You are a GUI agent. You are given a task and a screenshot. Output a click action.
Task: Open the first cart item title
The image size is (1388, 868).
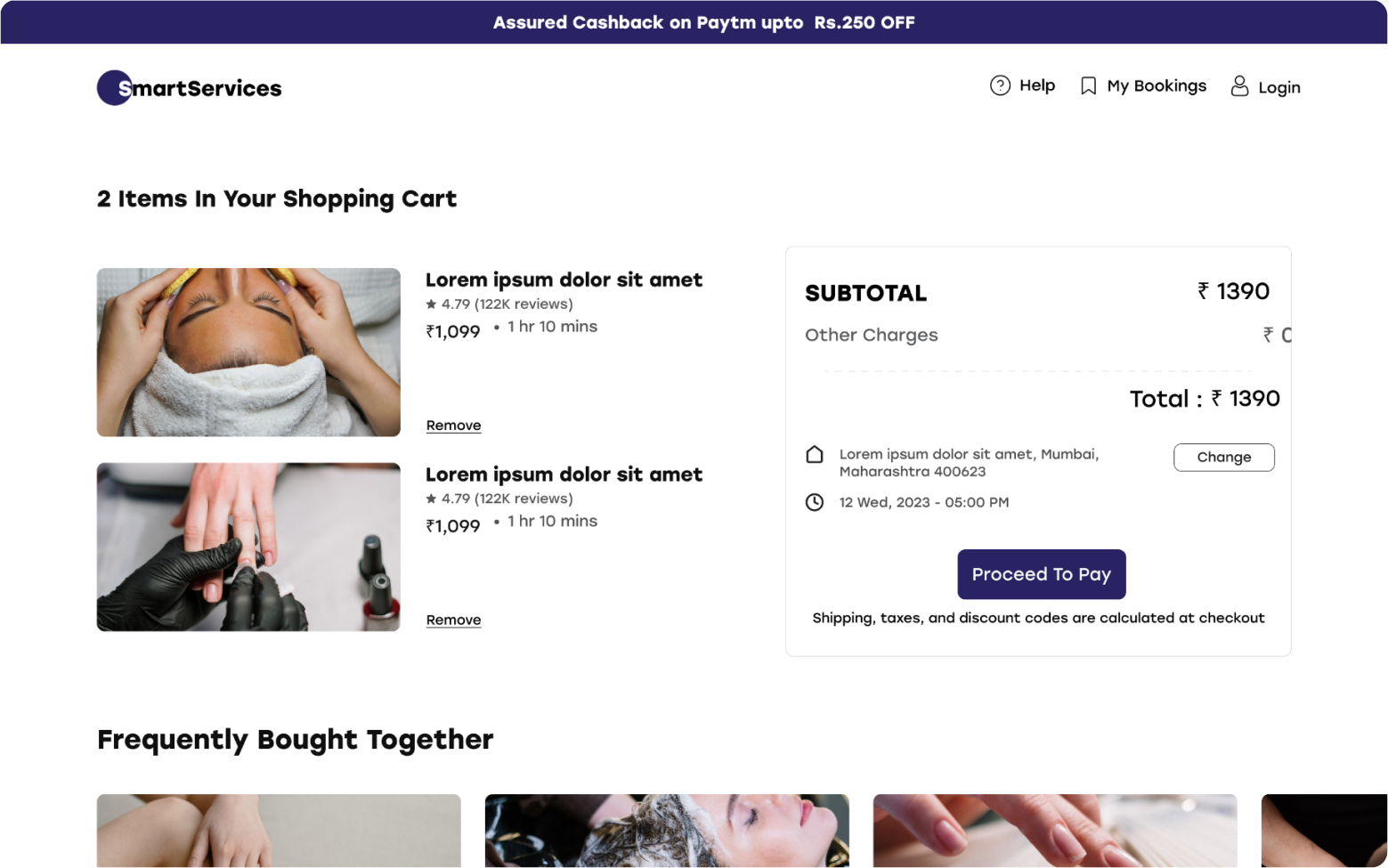point(564,280)
